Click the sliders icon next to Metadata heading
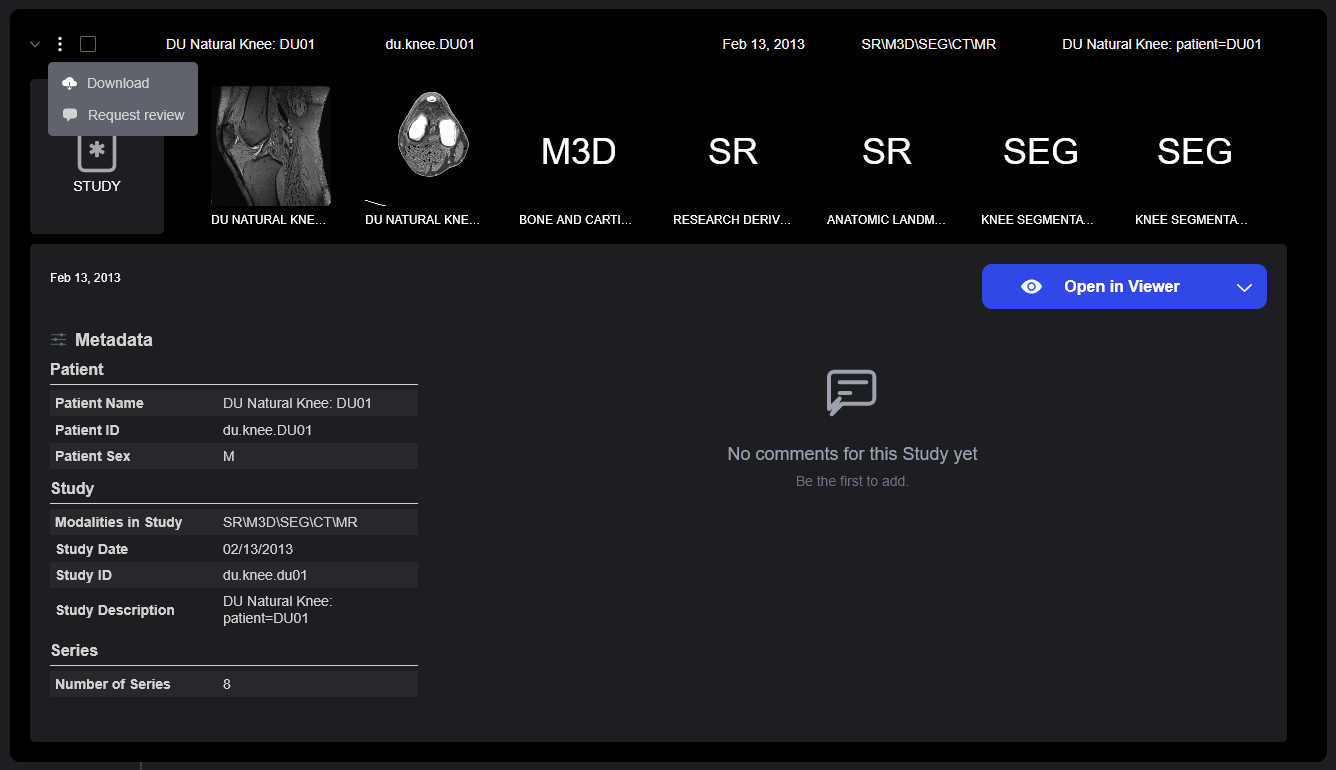 pos(57,339)
